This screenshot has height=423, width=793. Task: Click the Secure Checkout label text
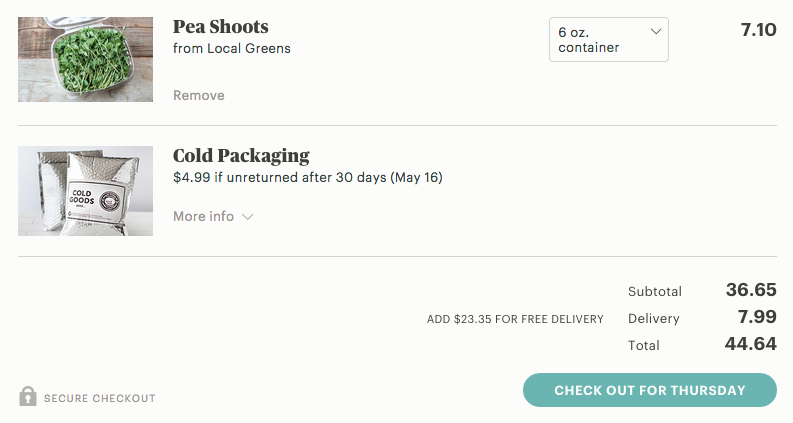click(100, 399)
